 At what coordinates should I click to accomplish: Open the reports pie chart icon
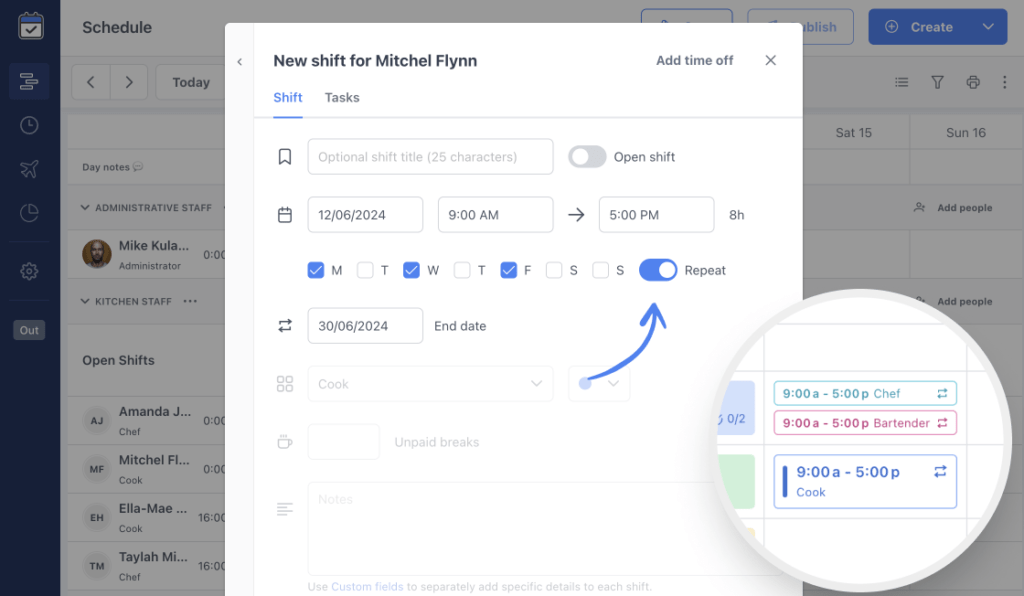29,213
